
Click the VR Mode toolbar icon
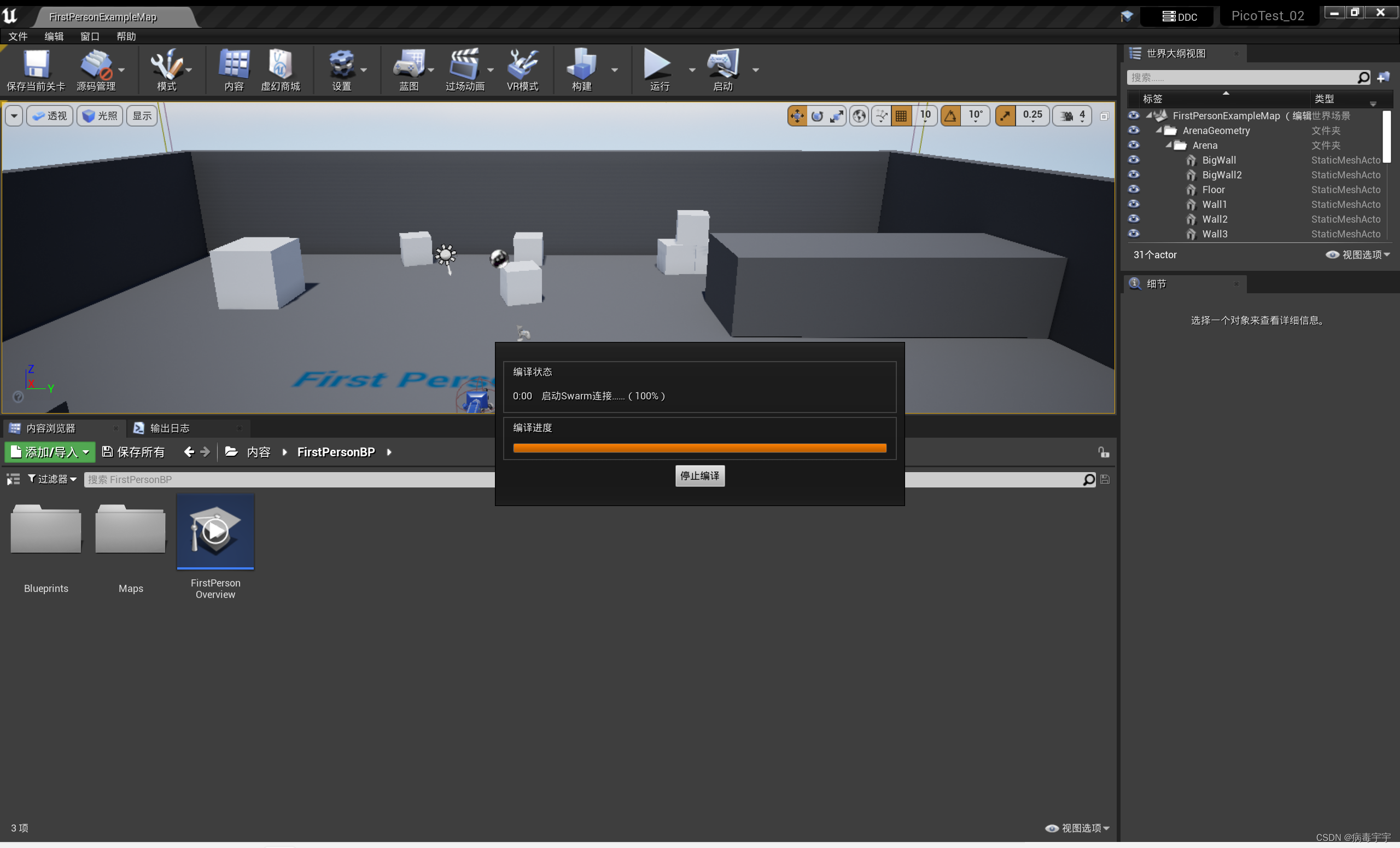click(522, 65)
